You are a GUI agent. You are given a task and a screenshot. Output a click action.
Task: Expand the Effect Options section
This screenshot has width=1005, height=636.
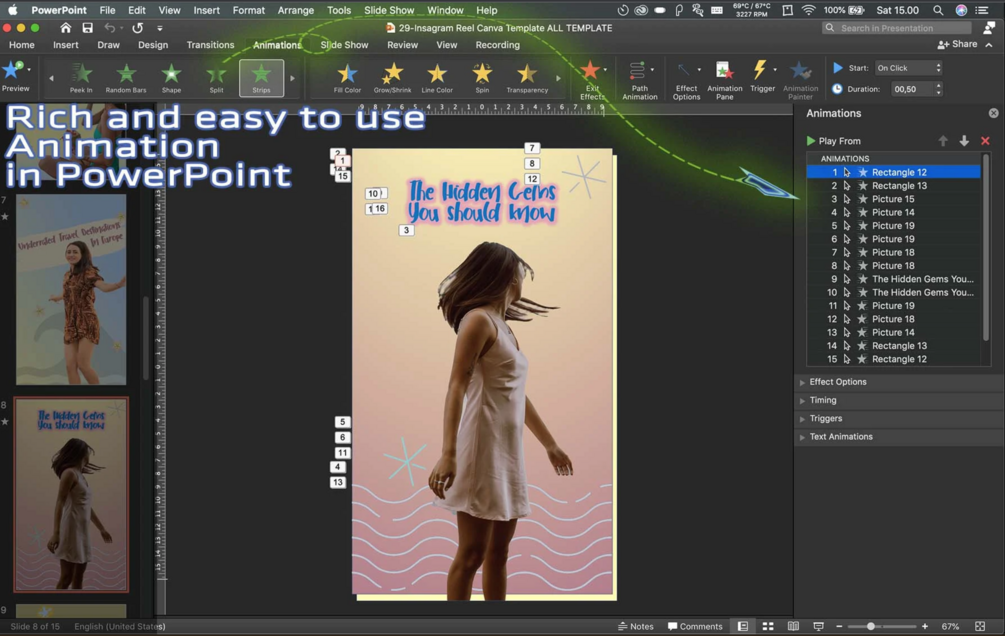tap(837, 382)
